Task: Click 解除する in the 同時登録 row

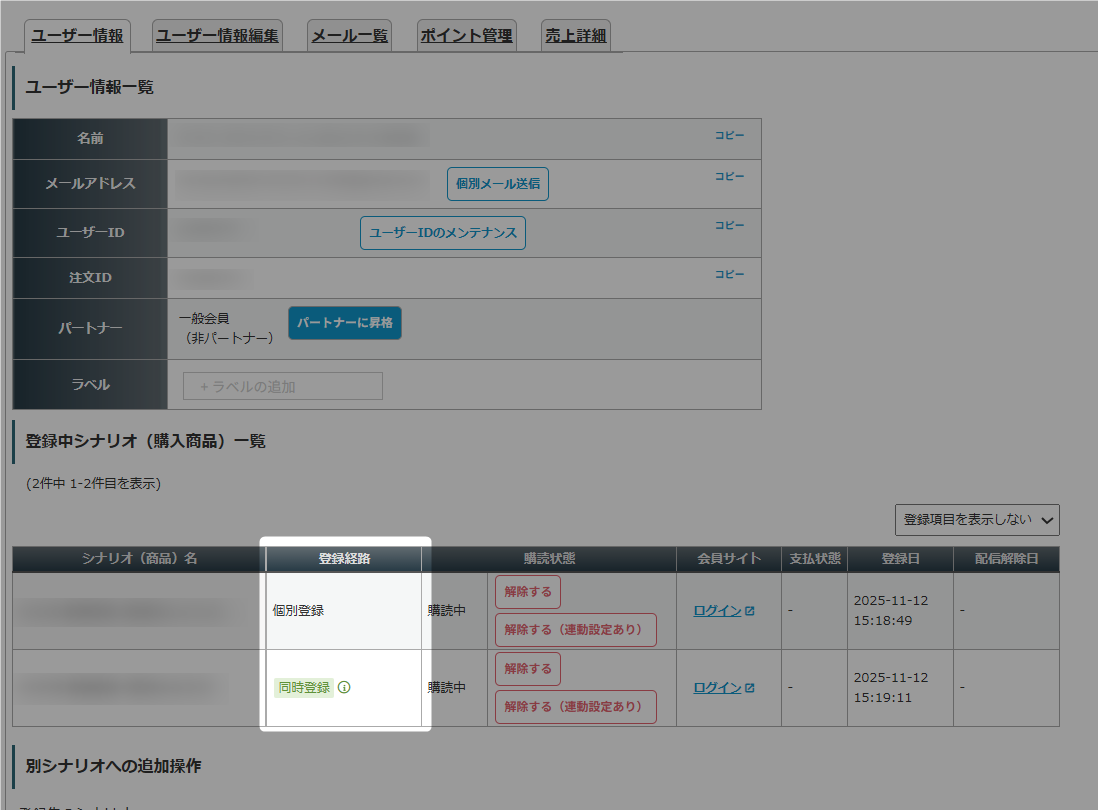Action: [528, 669]
